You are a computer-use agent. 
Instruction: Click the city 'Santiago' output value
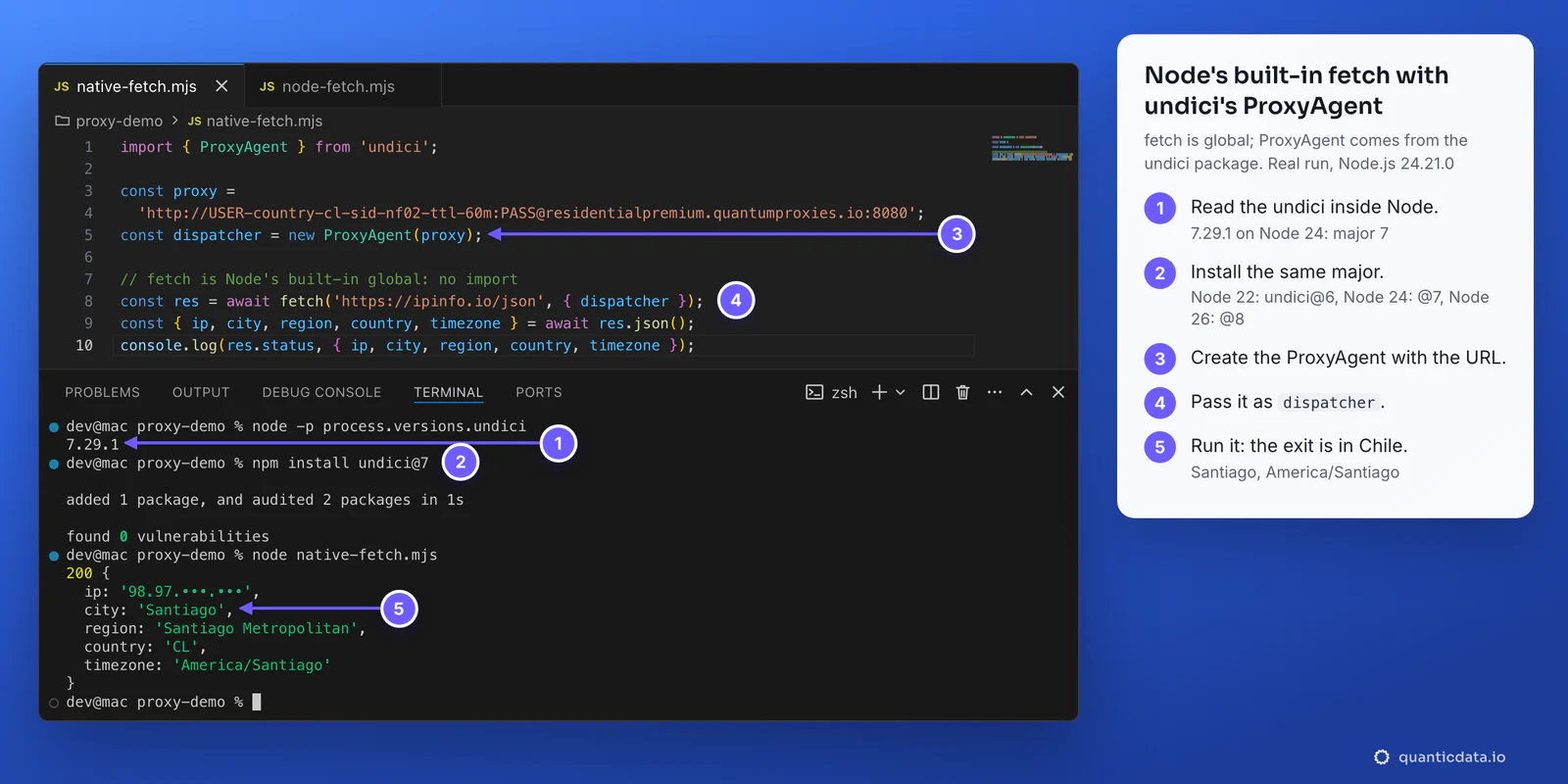181,610
